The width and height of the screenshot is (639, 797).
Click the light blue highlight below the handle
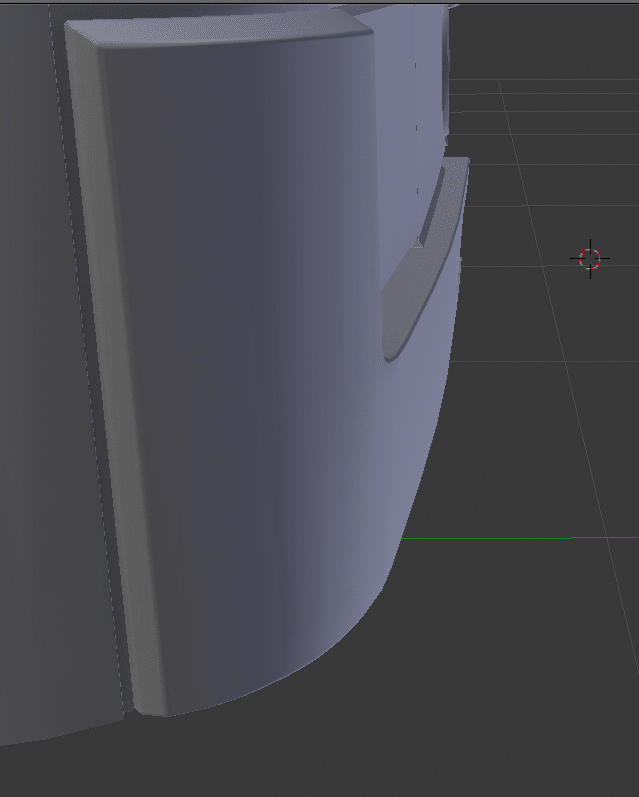coord(415,420)
